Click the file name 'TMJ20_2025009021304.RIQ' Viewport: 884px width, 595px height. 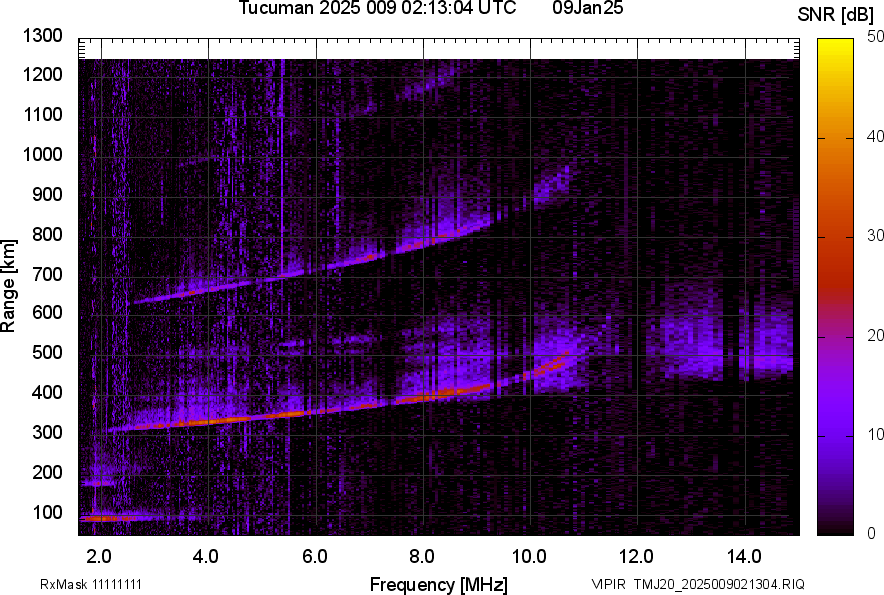click(x=719, y=584)
